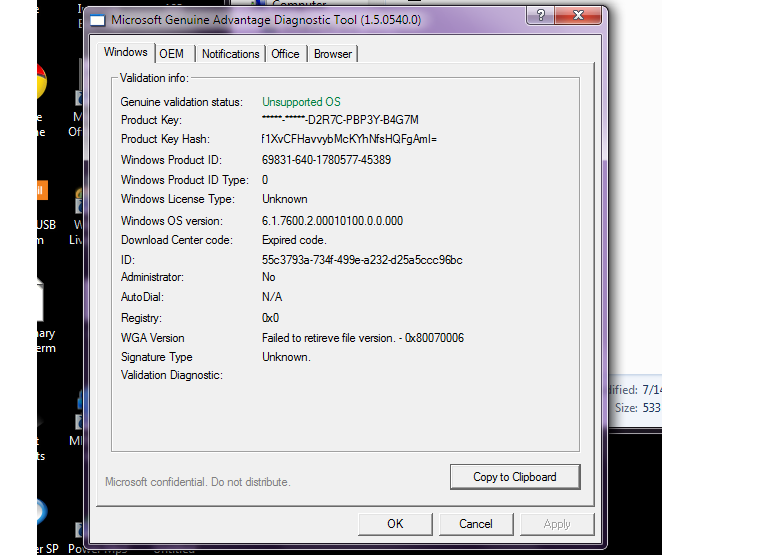This screenshot has width=768, height=557.
Task: Open the Notifications tab
Action: tap(230, 54)
